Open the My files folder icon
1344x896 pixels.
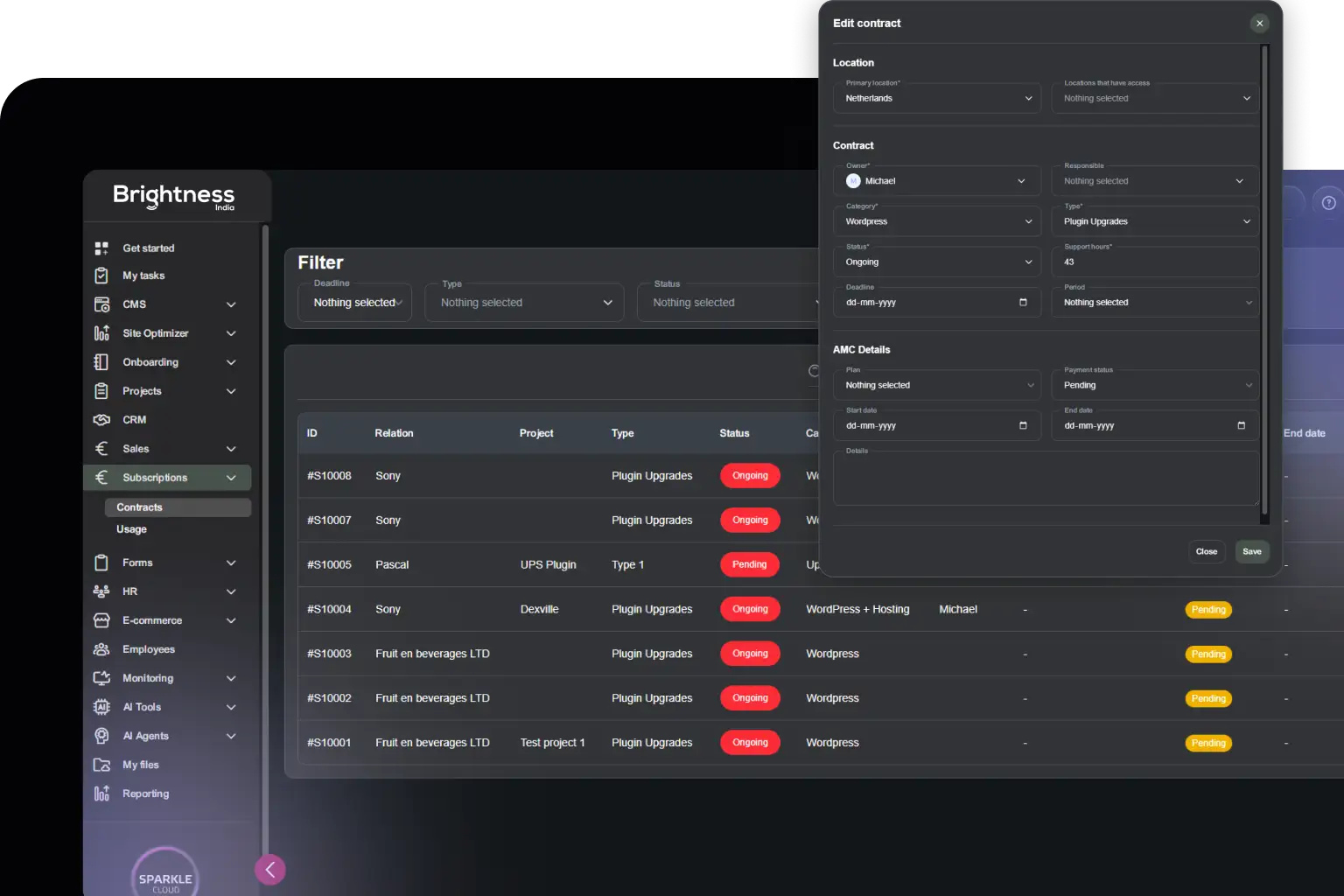101,765
